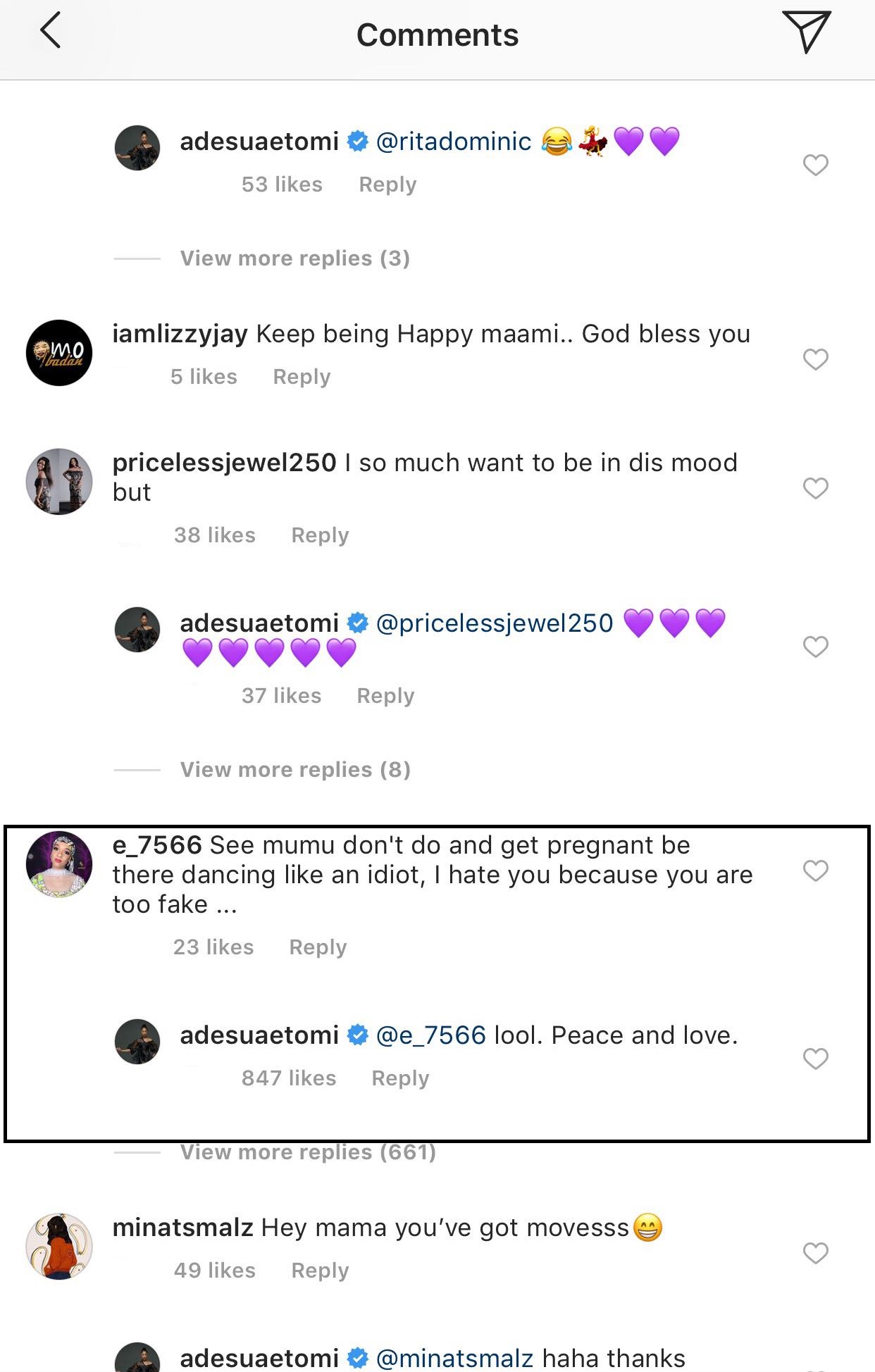Expand View more replies (3)
This screenshot has width=875, height=1372.
click(x=294, y=258)
